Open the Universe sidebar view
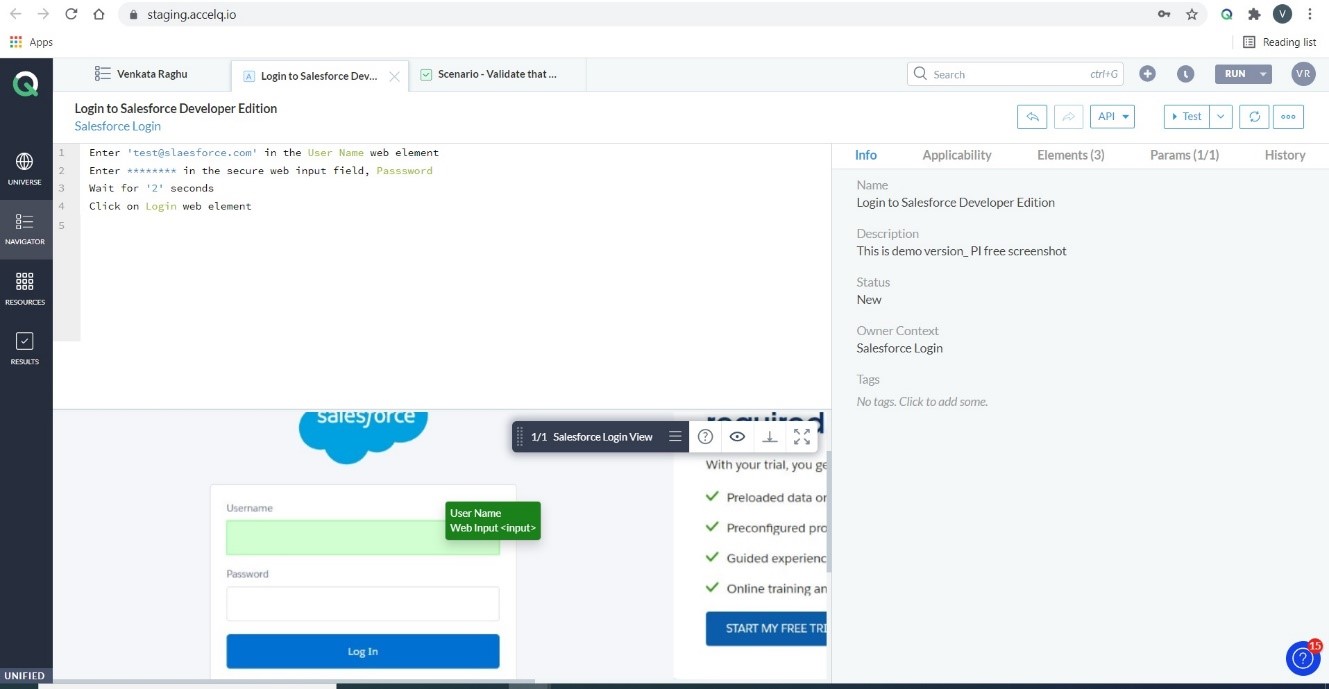This screenshot has width=1329, height=689. click(x=25, y=168)
